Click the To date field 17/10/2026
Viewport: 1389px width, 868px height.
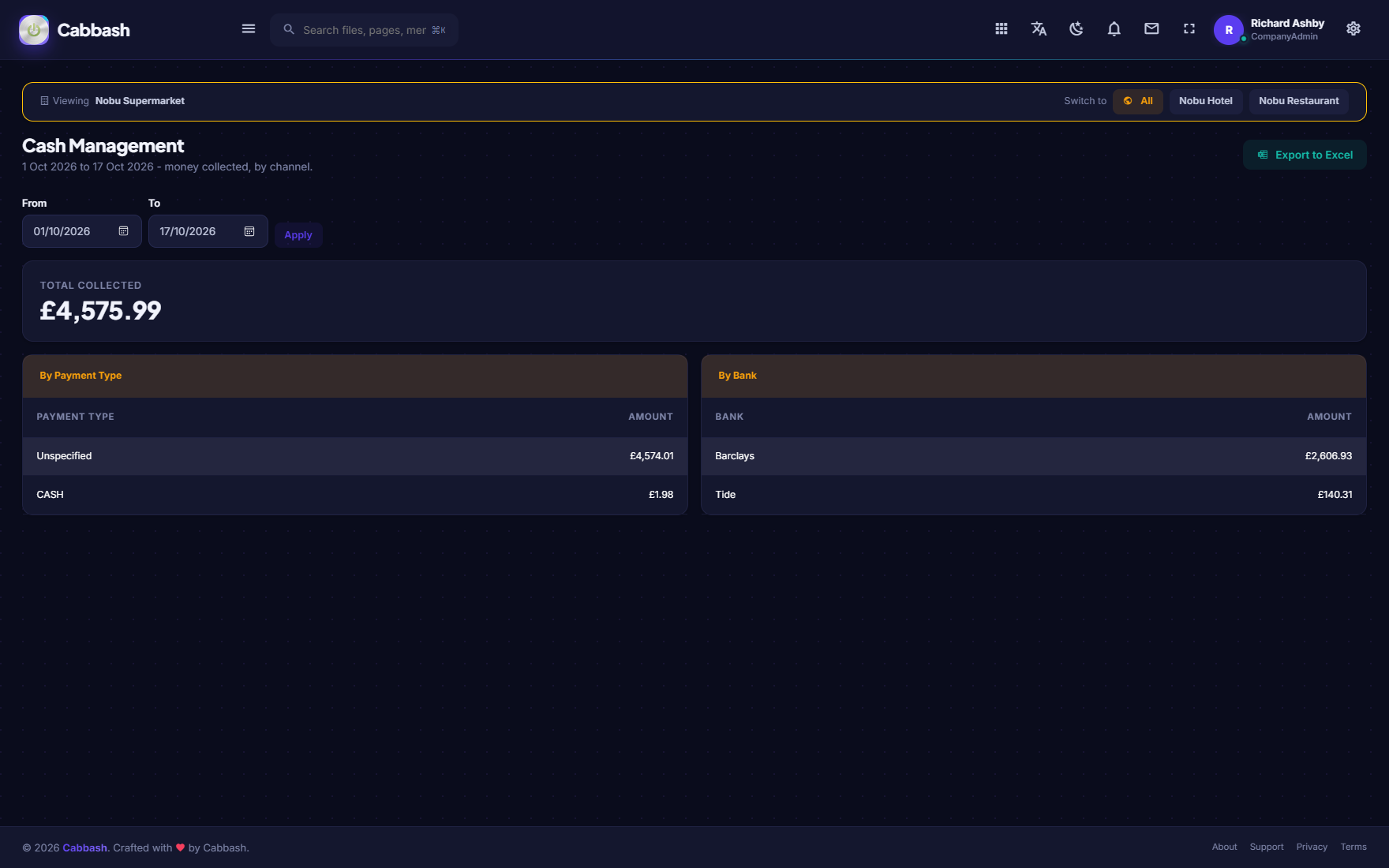point(208,231)
